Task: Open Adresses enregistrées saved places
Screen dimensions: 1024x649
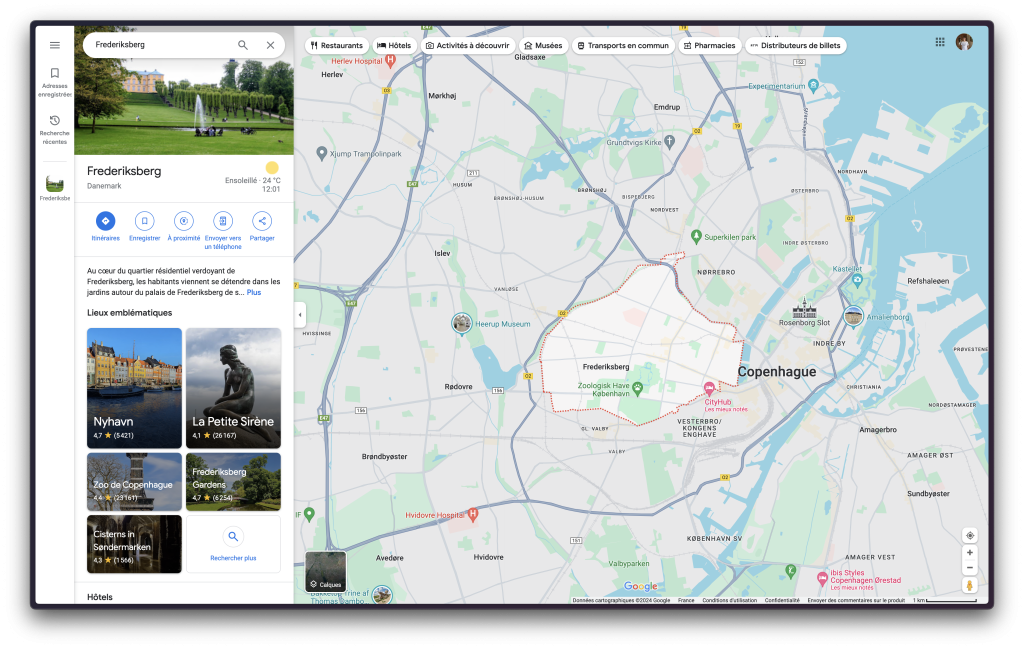Action: [x=55, y=81]
